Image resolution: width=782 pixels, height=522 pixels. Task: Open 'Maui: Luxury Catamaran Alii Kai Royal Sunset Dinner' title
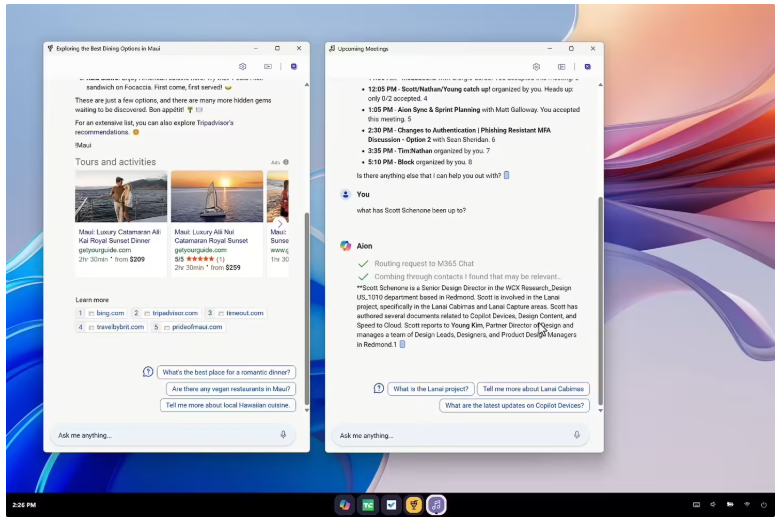point(120,236)
